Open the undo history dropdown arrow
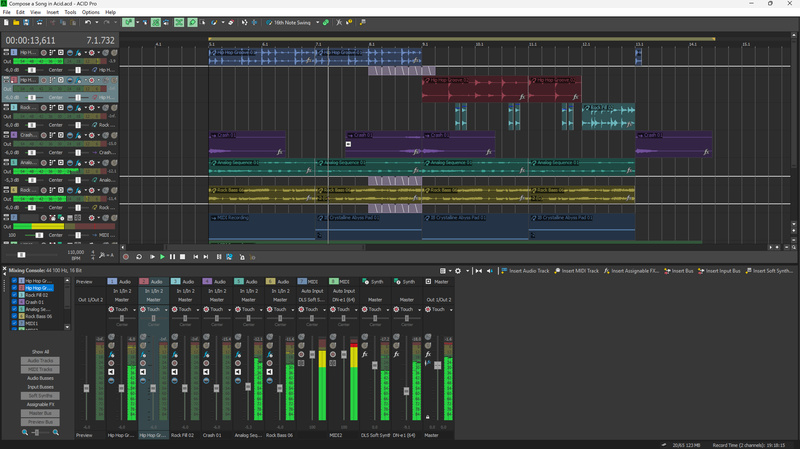The image size is (800, 449). pos(95,22)
